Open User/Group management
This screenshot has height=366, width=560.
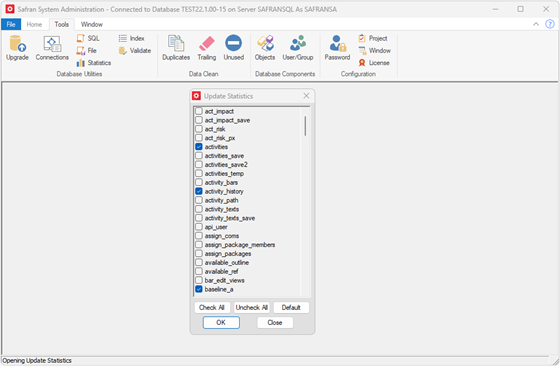click(x=298, y=48)
